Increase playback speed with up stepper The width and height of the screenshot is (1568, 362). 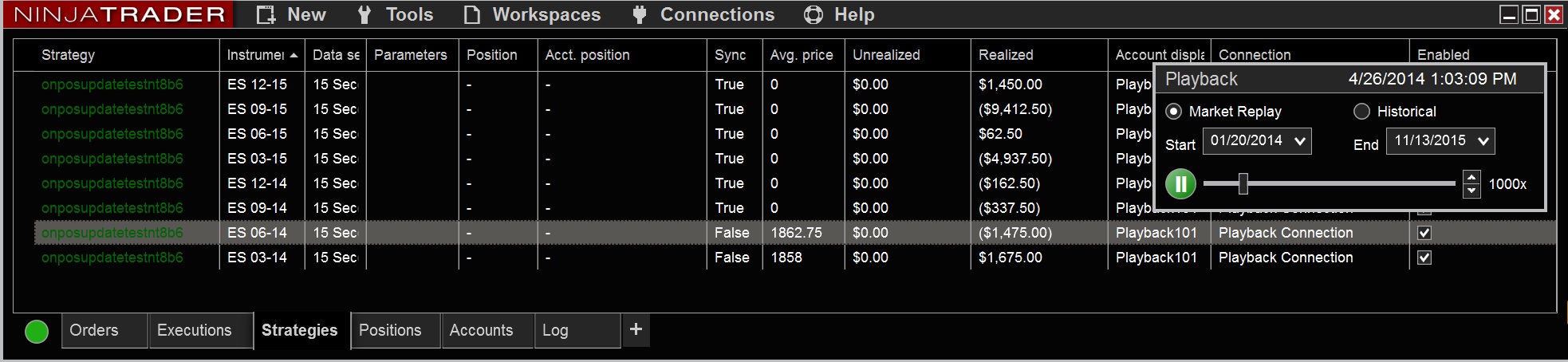pyautogui.click(x=1471, y=178)
